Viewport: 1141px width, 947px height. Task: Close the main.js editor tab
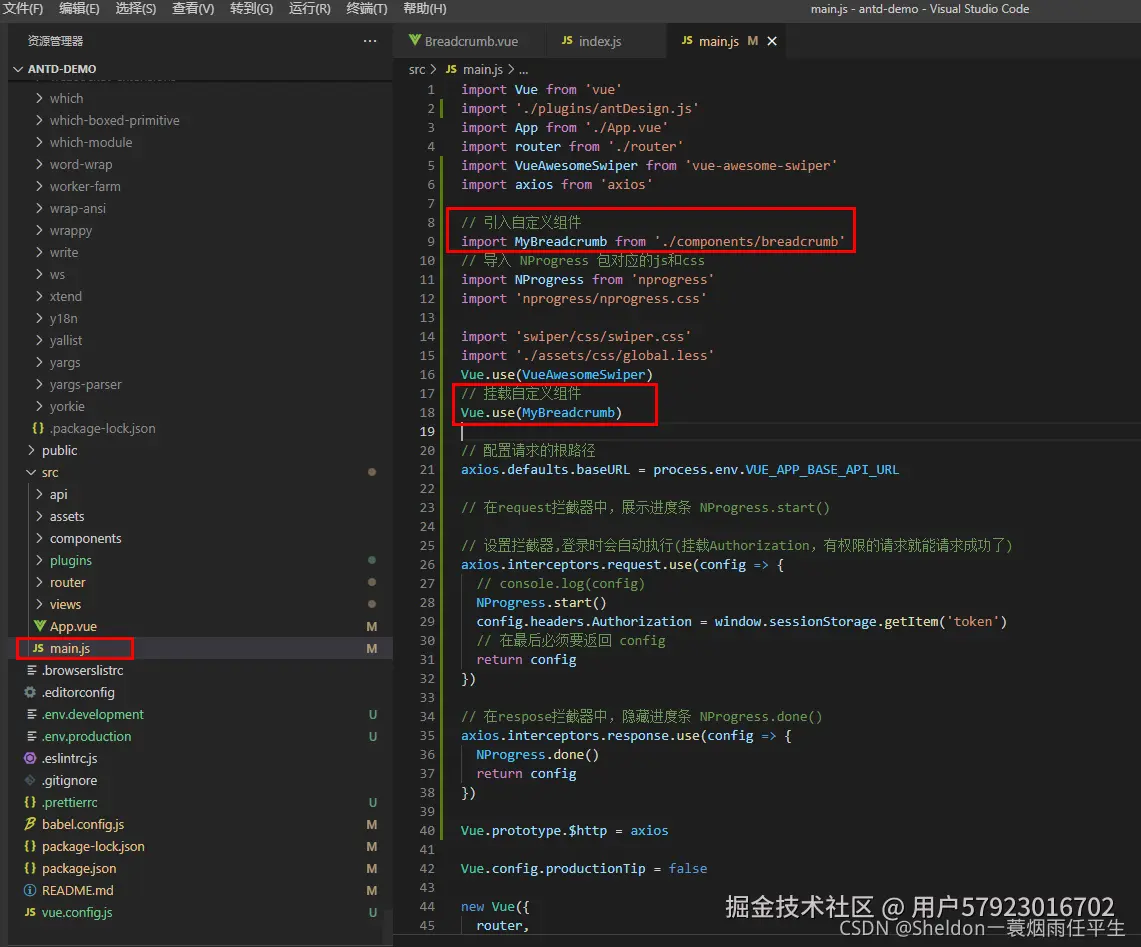click(772, 41)
